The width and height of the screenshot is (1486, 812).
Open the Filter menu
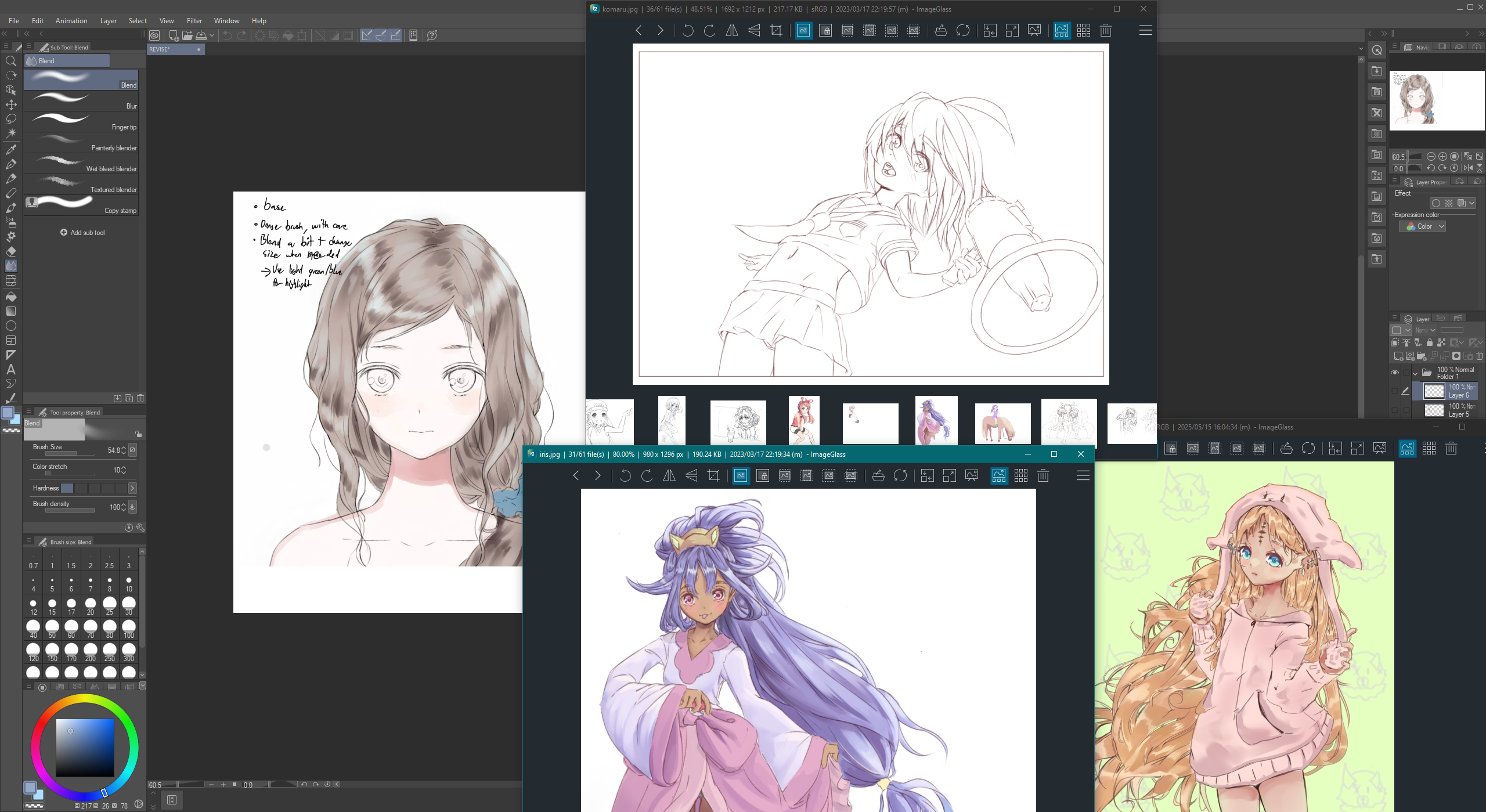click(194, 20)
